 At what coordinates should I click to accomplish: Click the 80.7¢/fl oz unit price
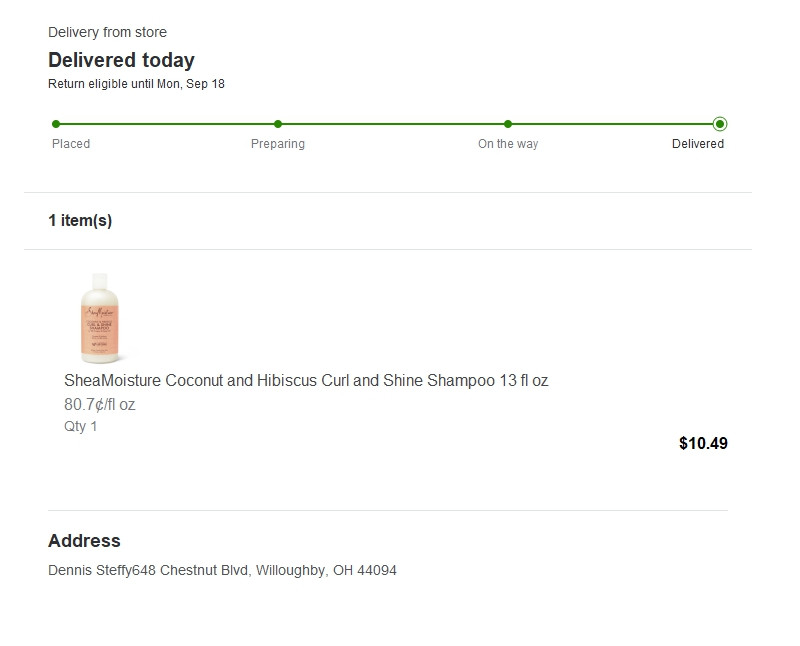pos(99,405)
